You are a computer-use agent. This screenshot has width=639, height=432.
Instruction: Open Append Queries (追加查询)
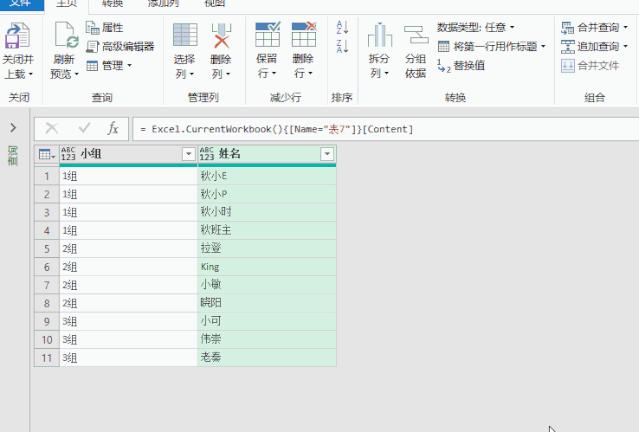pyautogui.click(x=594, y=46)
